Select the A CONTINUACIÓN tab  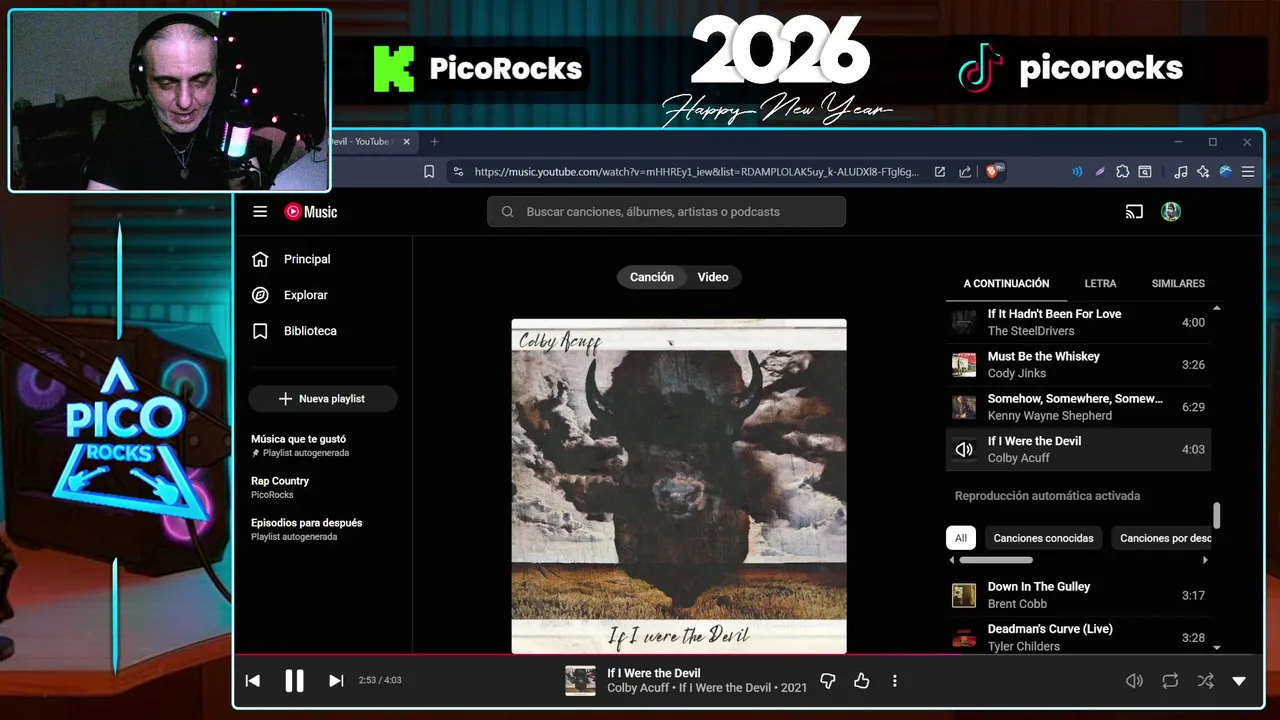[x=1006, y=284]
